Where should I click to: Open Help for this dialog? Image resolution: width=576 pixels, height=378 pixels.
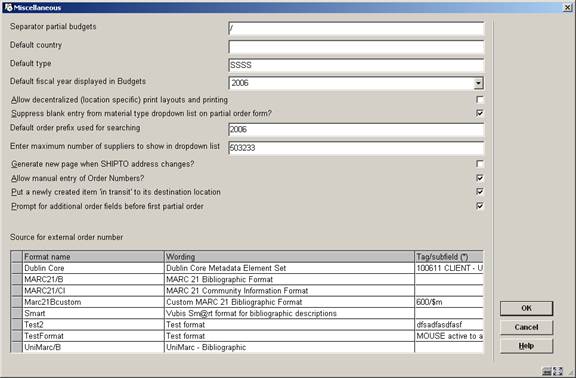coord(526,346)
